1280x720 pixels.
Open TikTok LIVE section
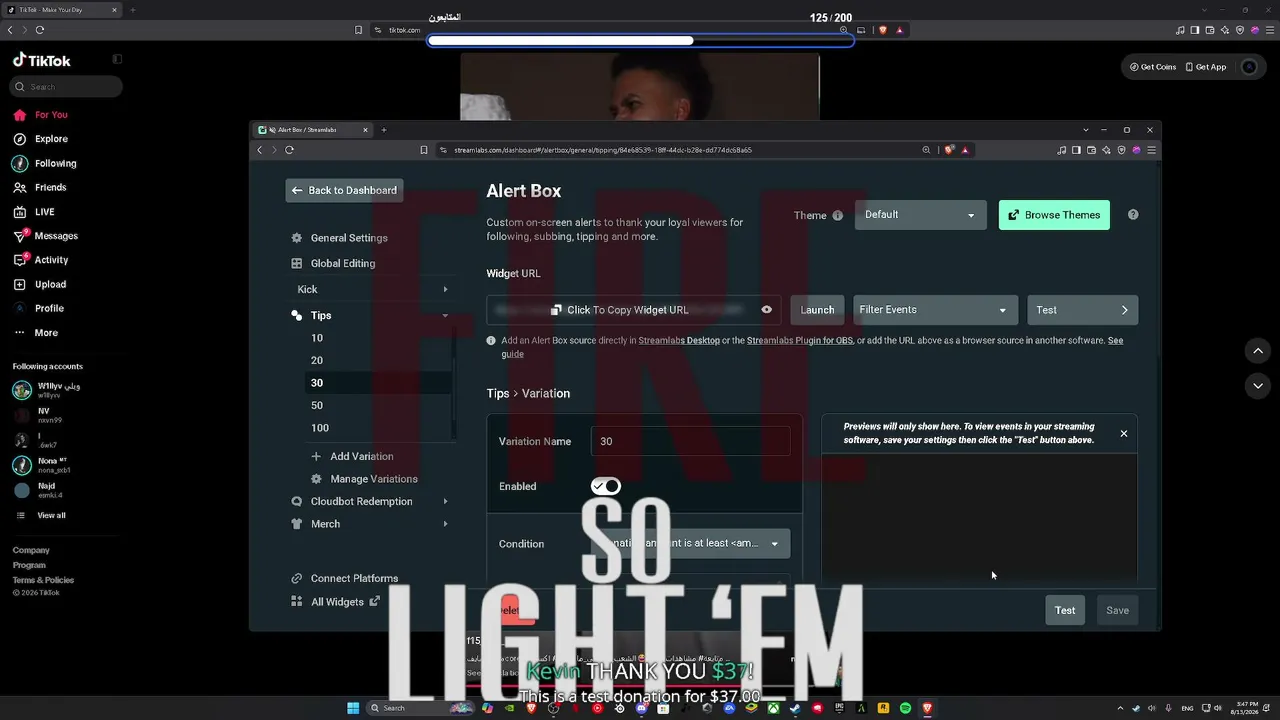coord(44,212)
